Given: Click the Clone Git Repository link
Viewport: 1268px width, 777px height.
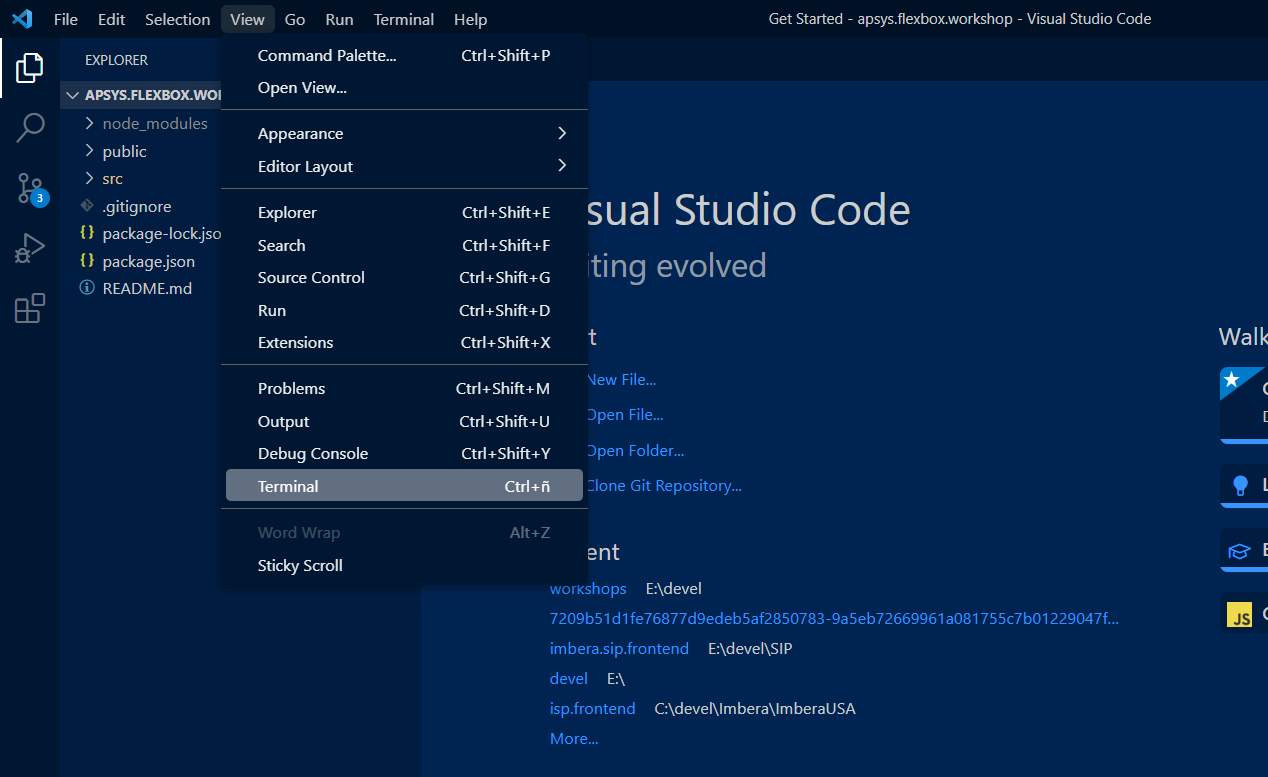Looking at the screenshot, I should tap(663, 486).
